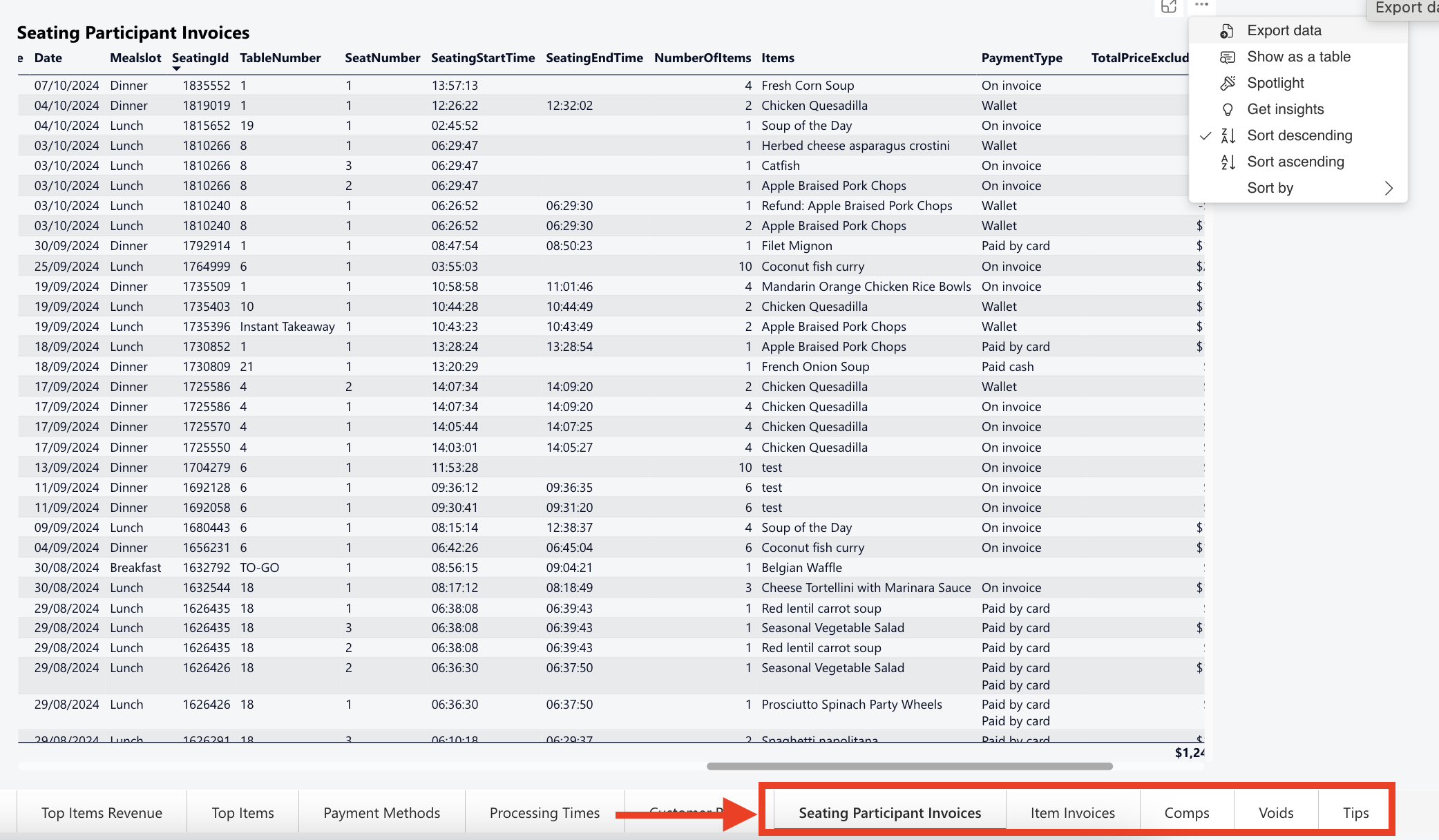Image resolution: width=1439 pixels, height=840 pixels.
Task: Click start time 13:57:13 cell
Action: (455, 86)
